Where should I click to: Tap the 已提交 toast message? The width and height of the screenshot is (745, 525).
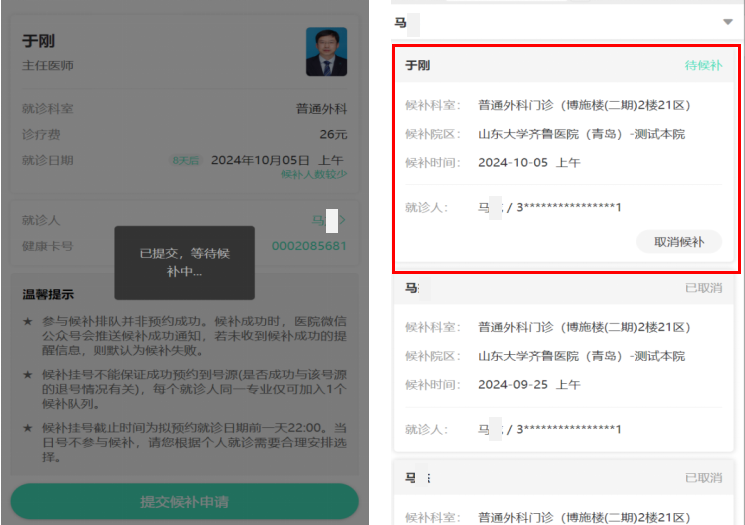coord(184,263)
